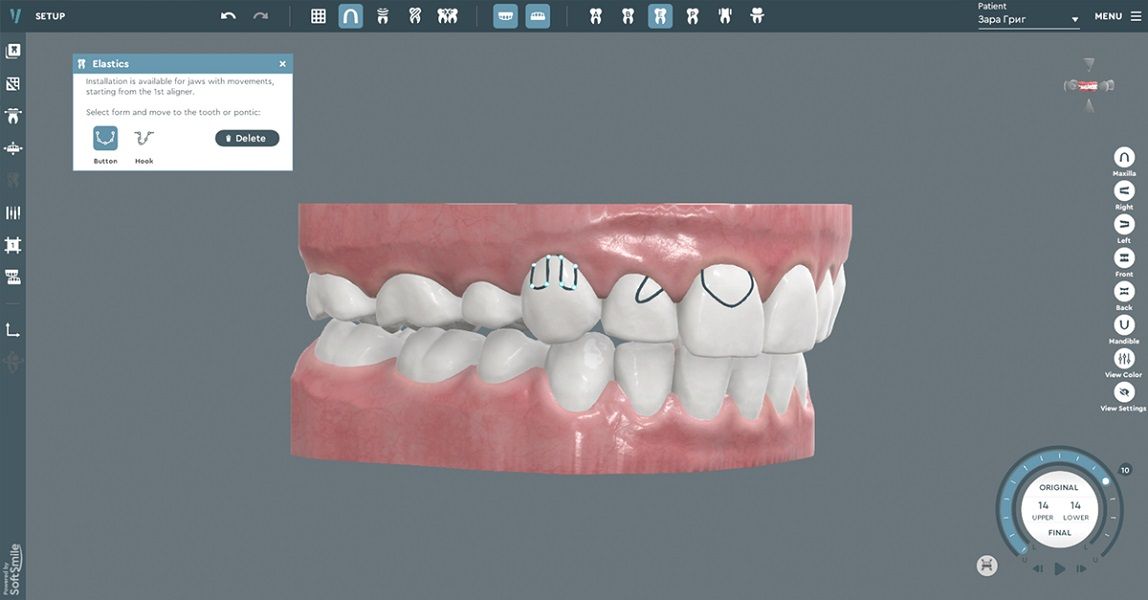Screen dimensions: 1148x600
Task: Open the tooth icon in left sidebar
Action: pos(12,116)
